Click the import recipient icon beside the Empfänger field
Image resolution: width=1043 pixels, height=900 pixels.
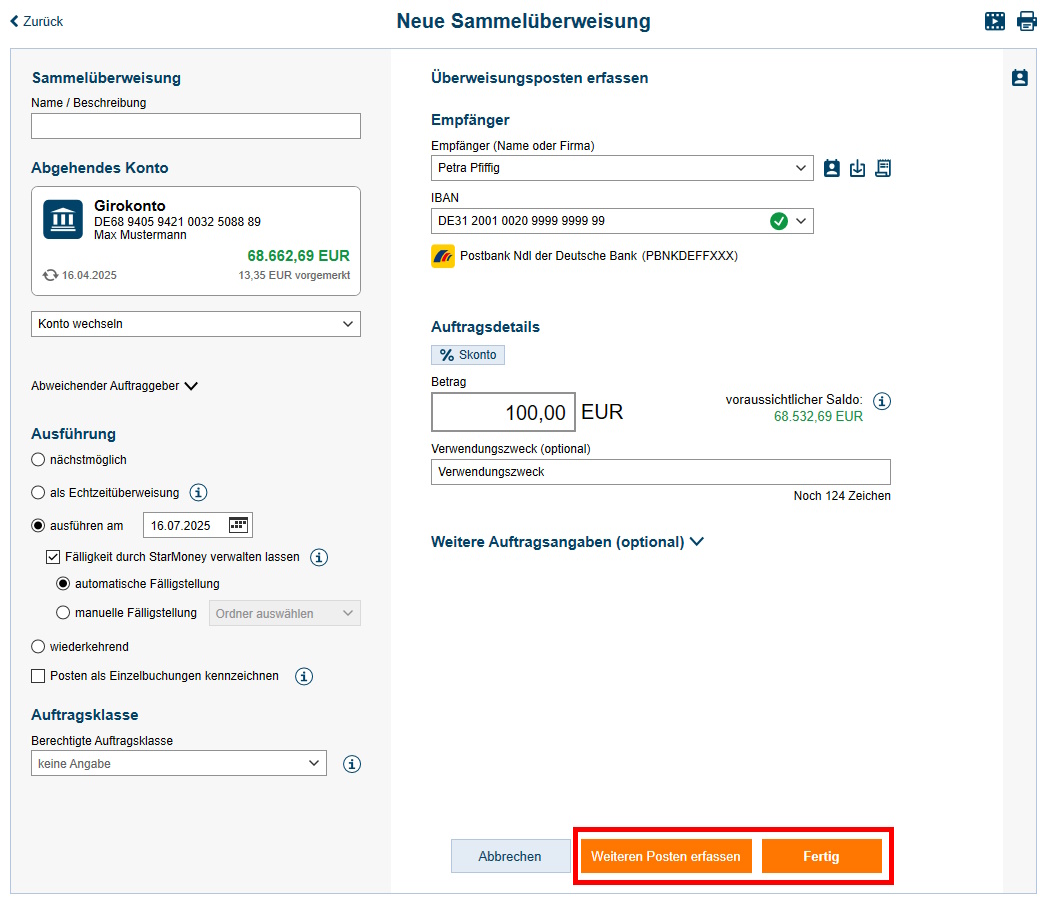click(857, 168)
